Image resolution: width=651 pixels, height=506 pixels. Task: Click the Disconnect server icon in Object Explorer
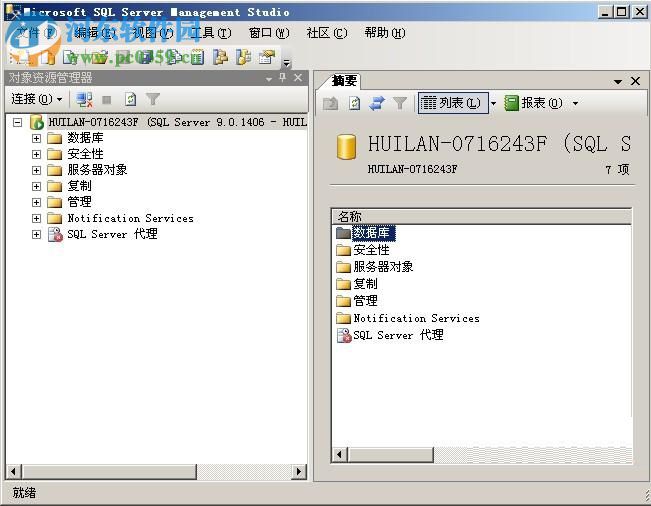[x=84, y=99]
